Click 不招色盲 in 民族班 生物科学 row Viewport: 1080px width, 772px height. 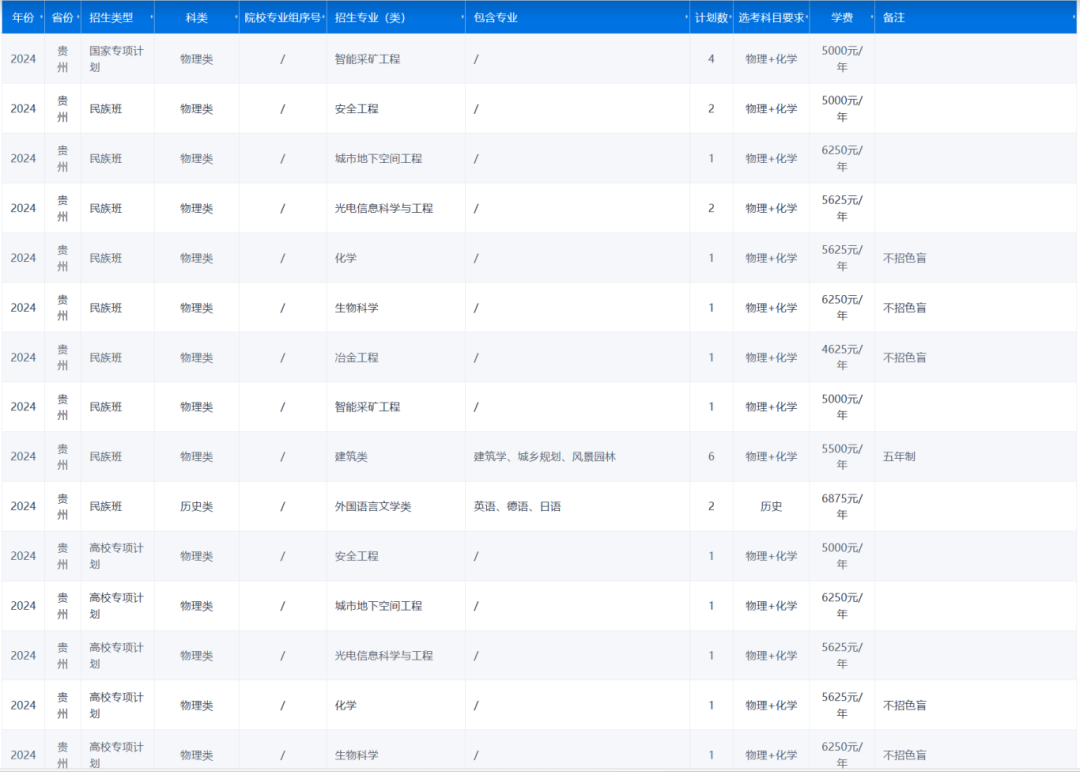[x=904, y=308]
